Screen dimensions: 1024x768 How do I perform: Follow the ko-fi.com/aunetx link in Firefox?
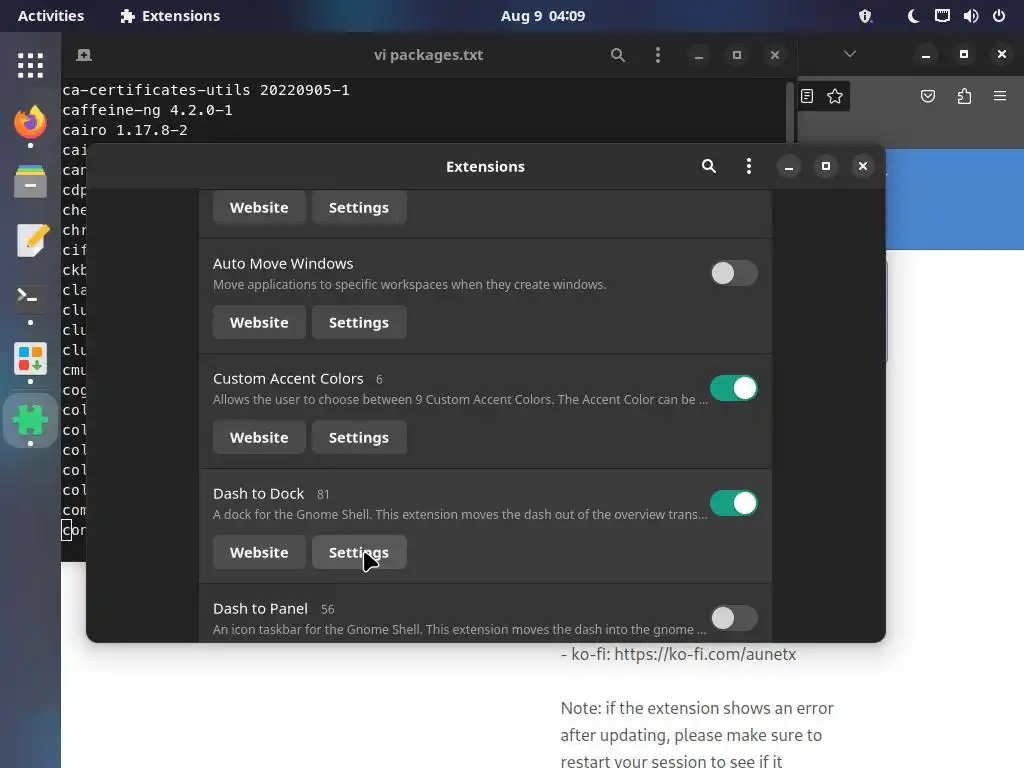[705, 654]
